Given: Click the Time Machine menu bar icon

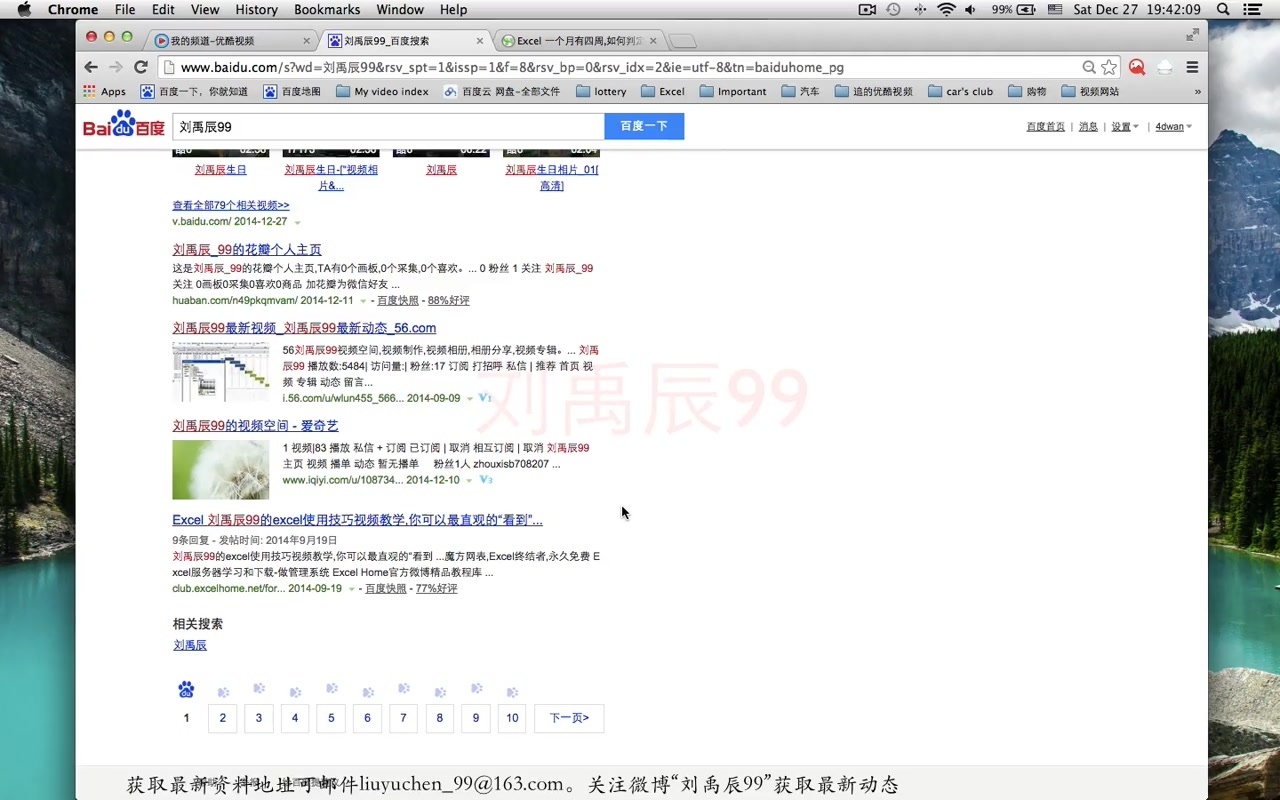Looking at the screenshot, I should pos(893,9).
